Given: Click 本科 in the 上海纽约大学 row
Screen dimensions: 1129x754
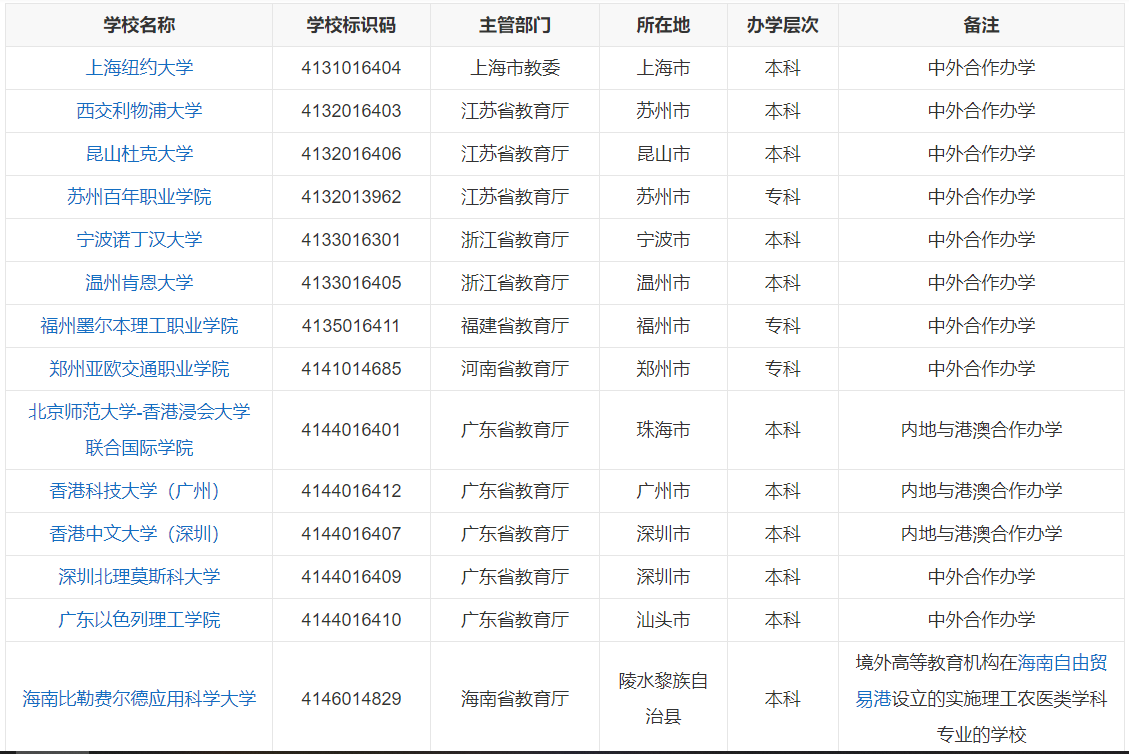Looking at the screenshot, I should pos(783,68).
